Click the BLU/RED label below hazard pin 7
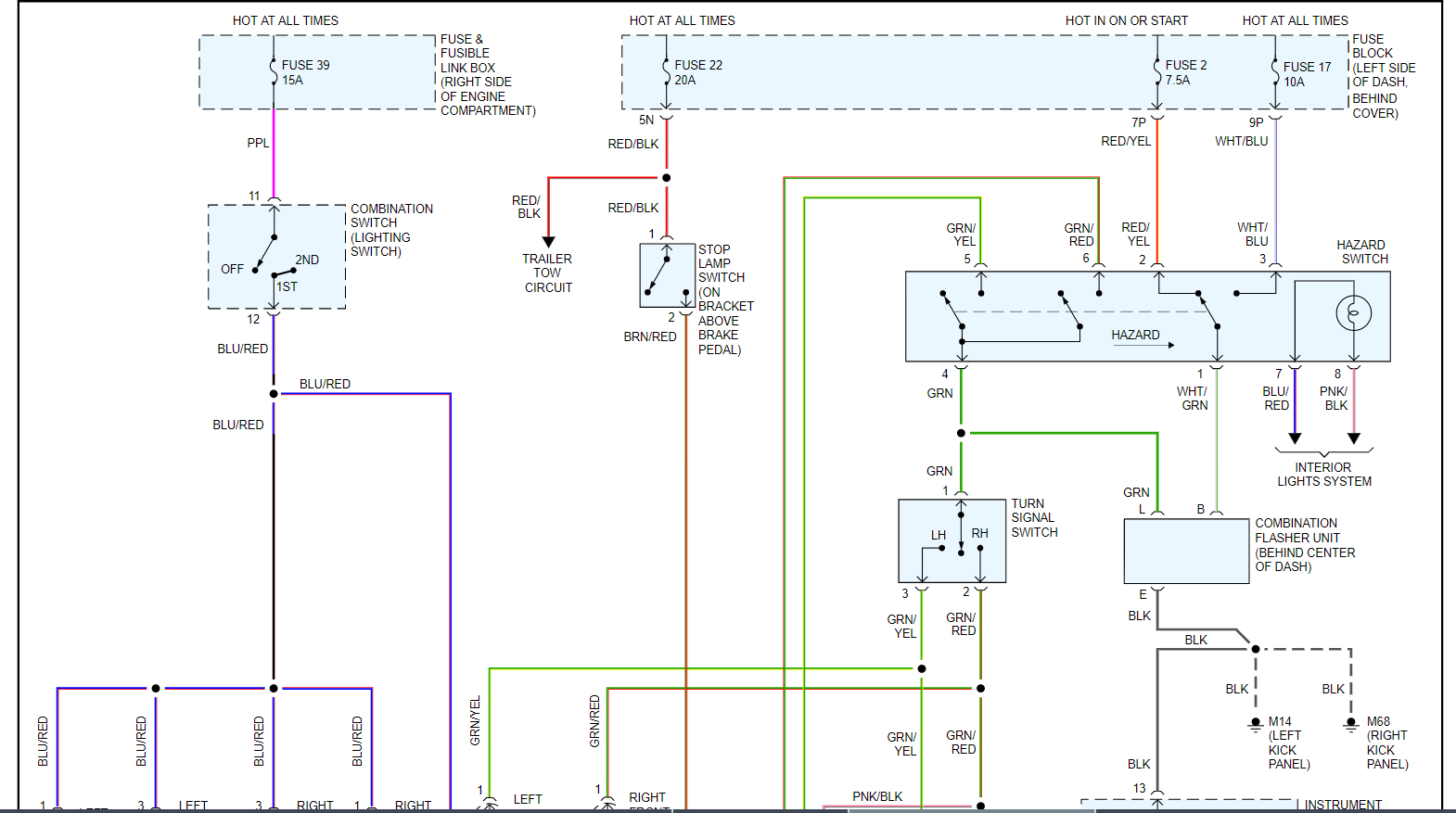This screenshot has height=813, width=1456. point(1276,398)
